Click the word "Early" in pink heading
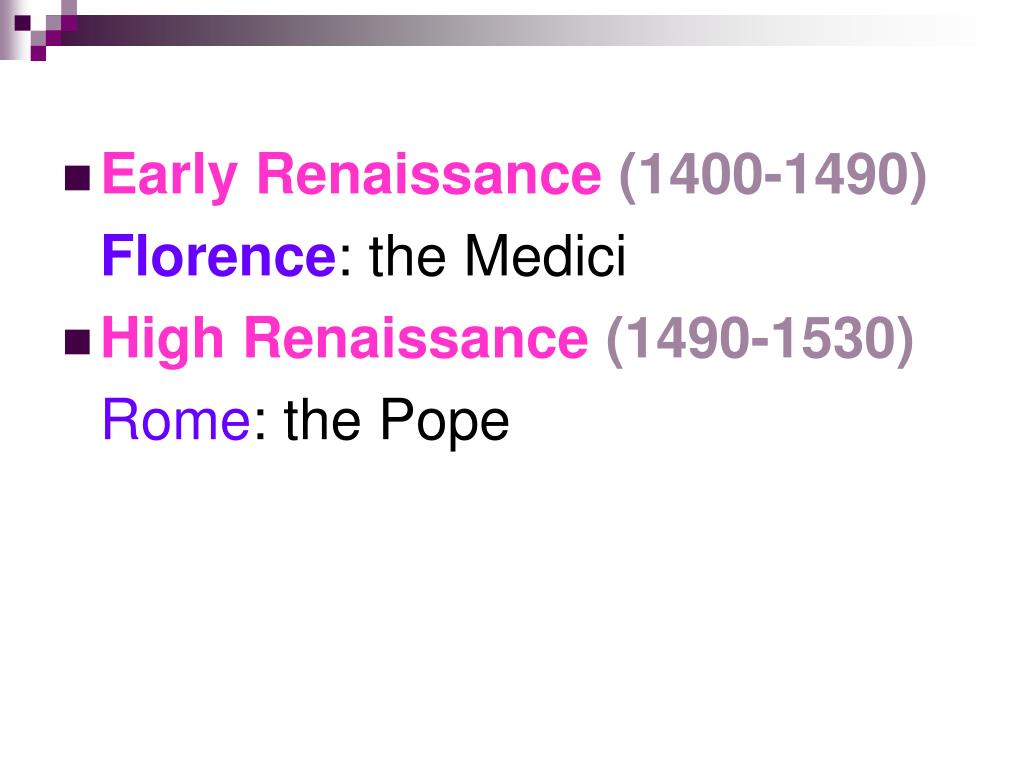This screenshot has width=1024, height=768. pos(169,175)
